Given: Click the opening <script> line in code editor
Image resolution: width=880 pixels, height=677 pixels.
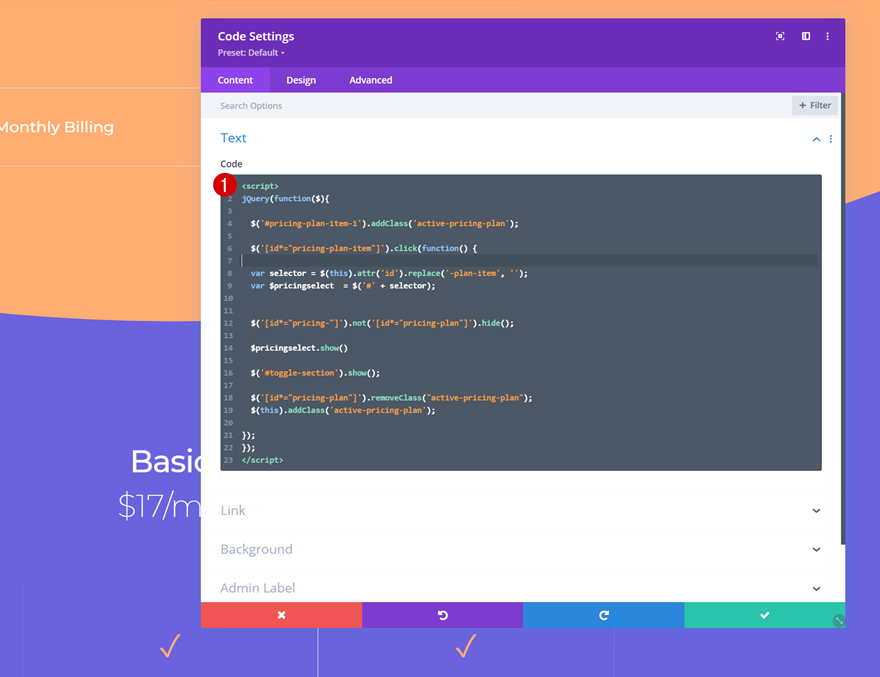Looking at the screenshot, I should coord(260,186).
